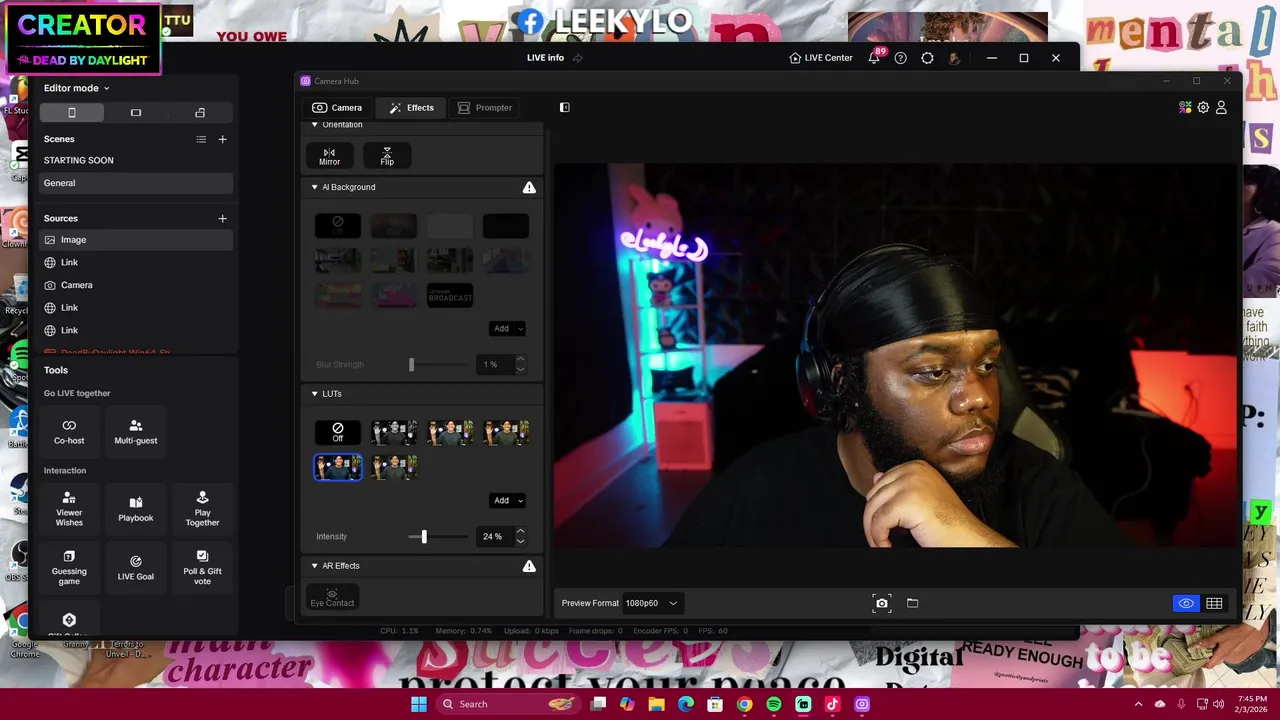Click the AI Background warning icon
1280x720 pixels.
coord(529,187)
